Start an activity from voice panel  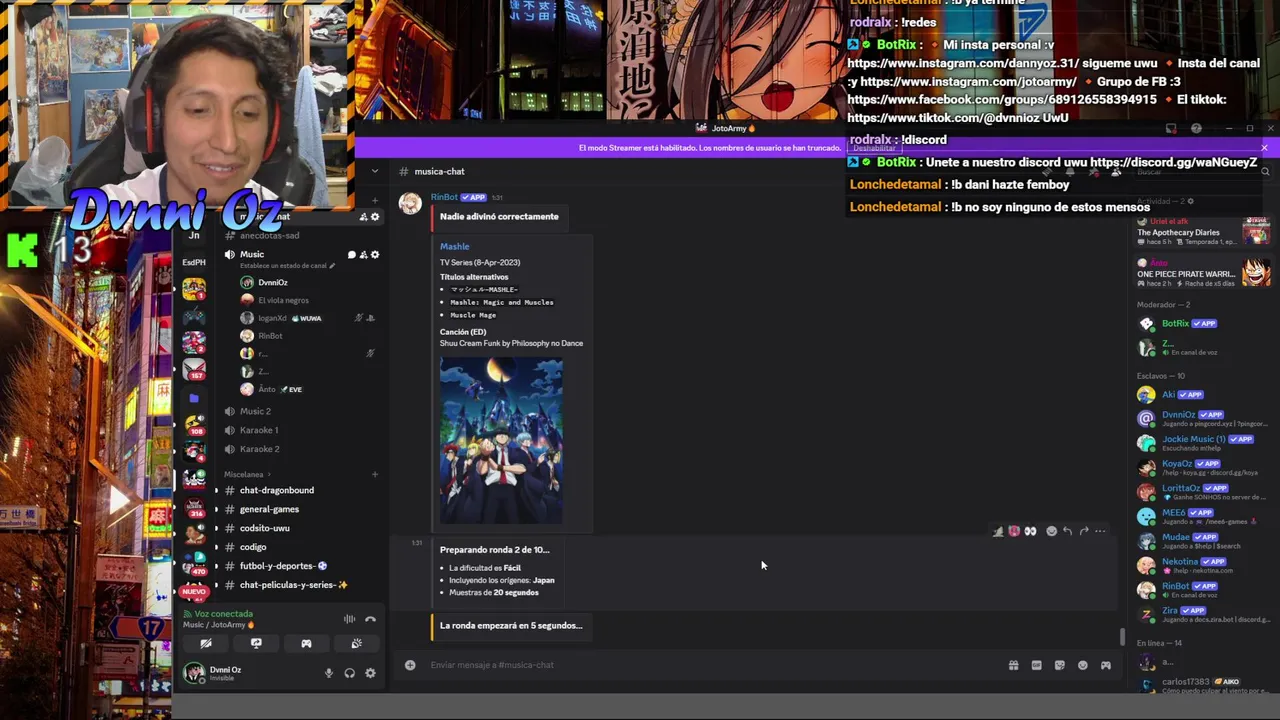click(306, 644)
